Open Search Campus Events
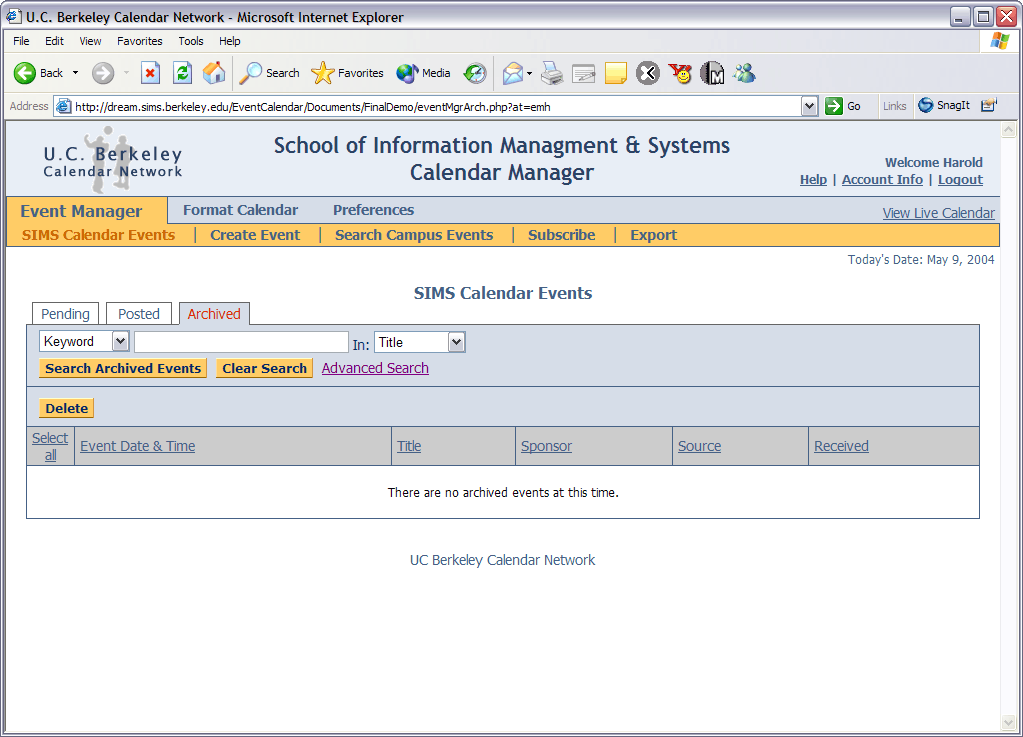1023x737 pixels. coord(414,235)
